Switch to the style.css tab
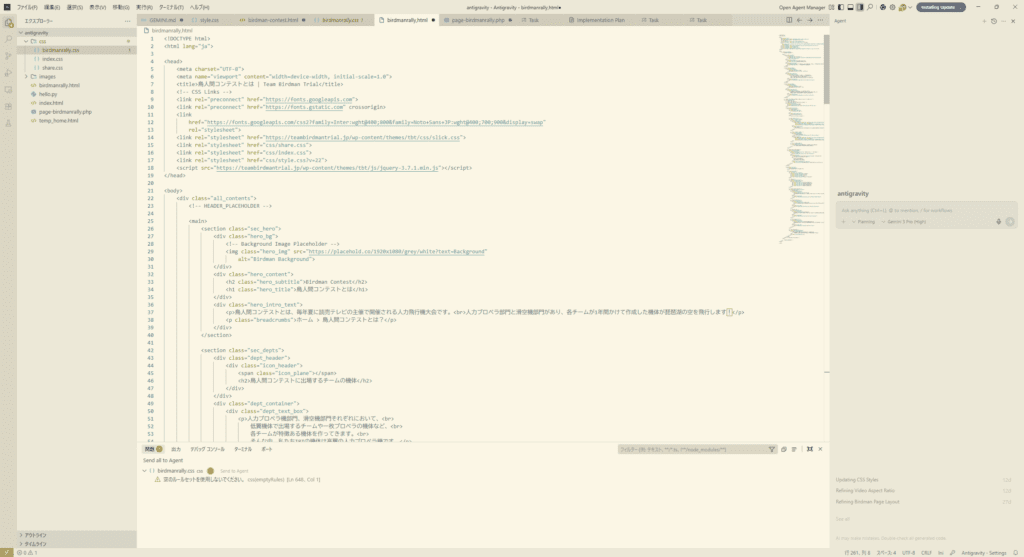The height and width of the screenshot is (557, 1024). click(x=208, y=19)
